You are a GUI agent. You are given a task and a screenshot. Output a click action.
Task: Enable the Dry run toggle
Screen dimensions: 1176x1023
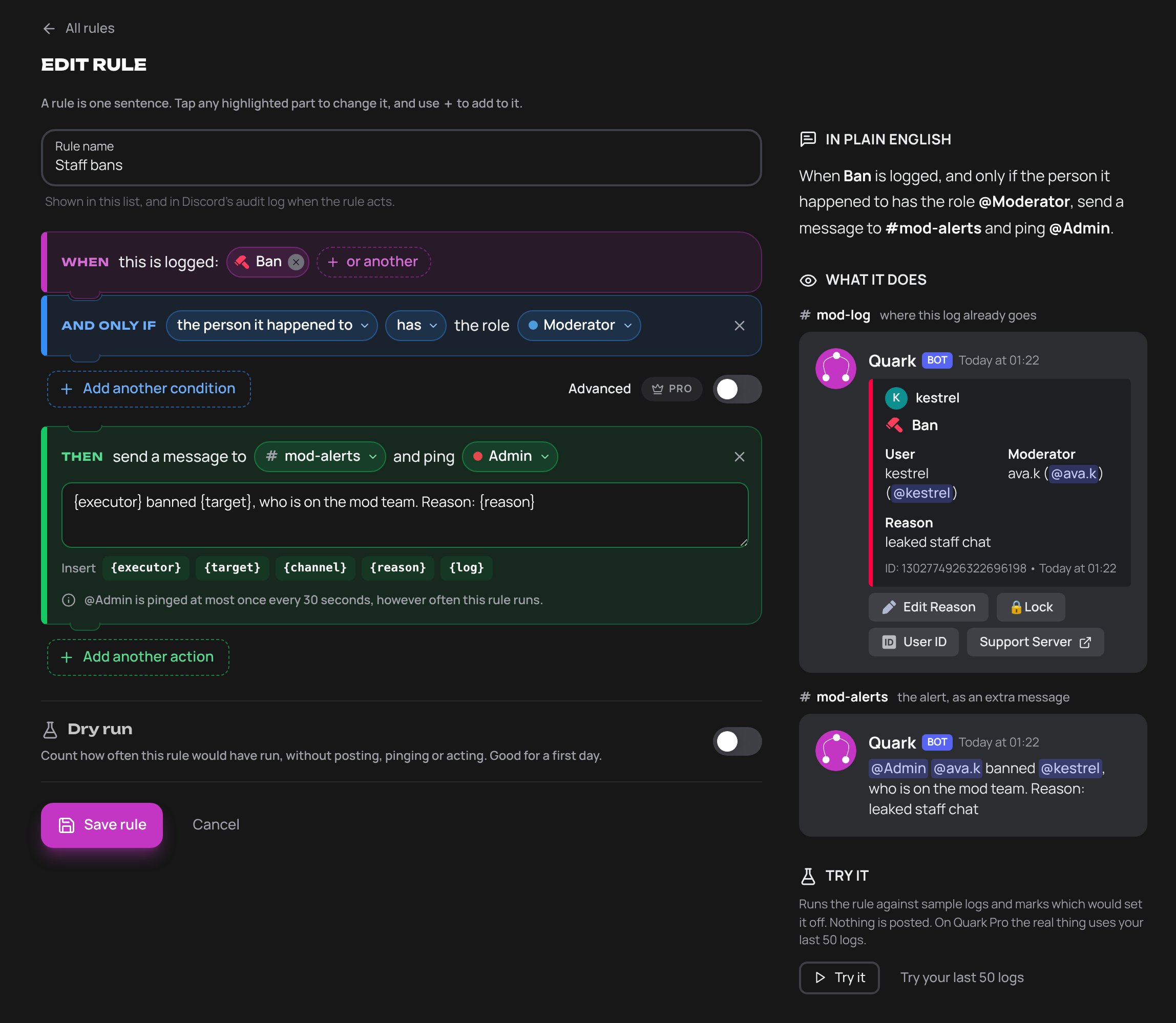click(x=737, y=741)
